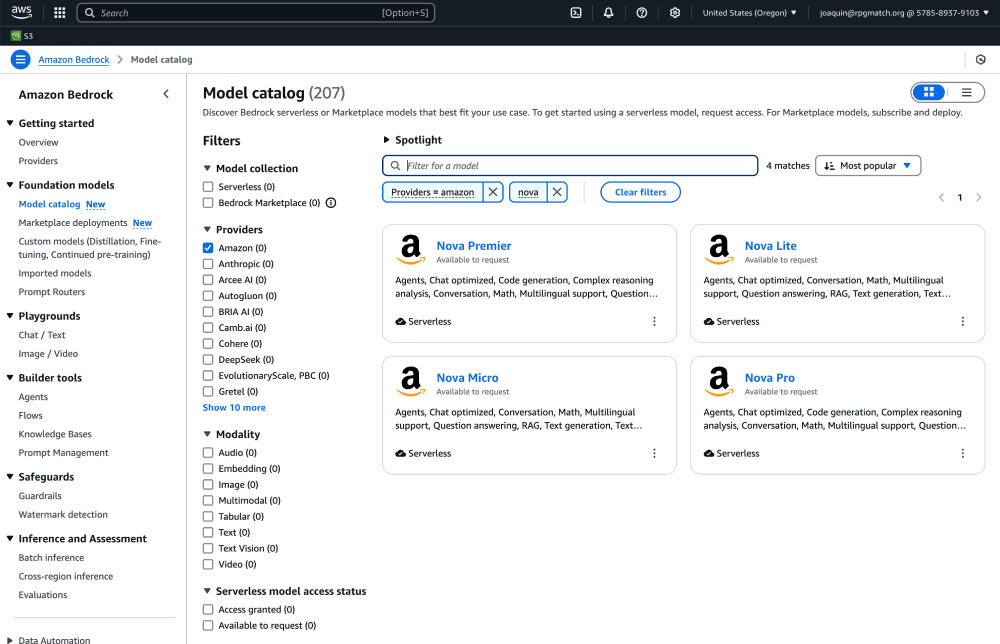Open the info panel icon at right
This screenshot has width=1000, height=644.
pos(980,60)
